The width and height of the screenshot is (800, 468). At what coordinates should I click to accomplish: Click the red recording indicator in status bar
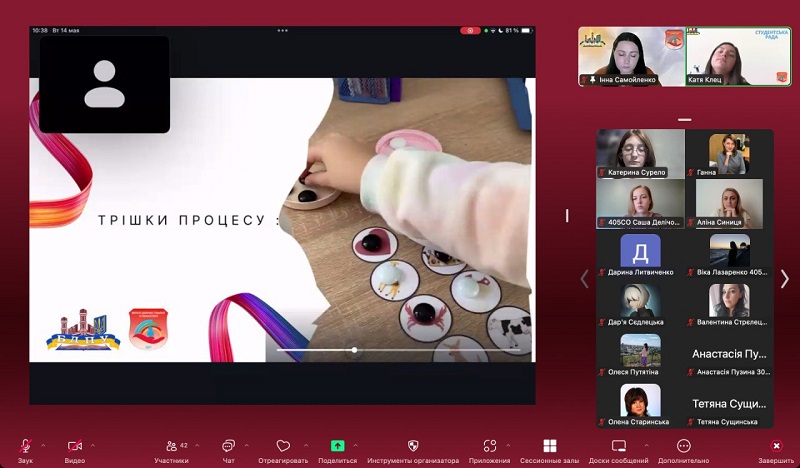(x=470, y=31)
